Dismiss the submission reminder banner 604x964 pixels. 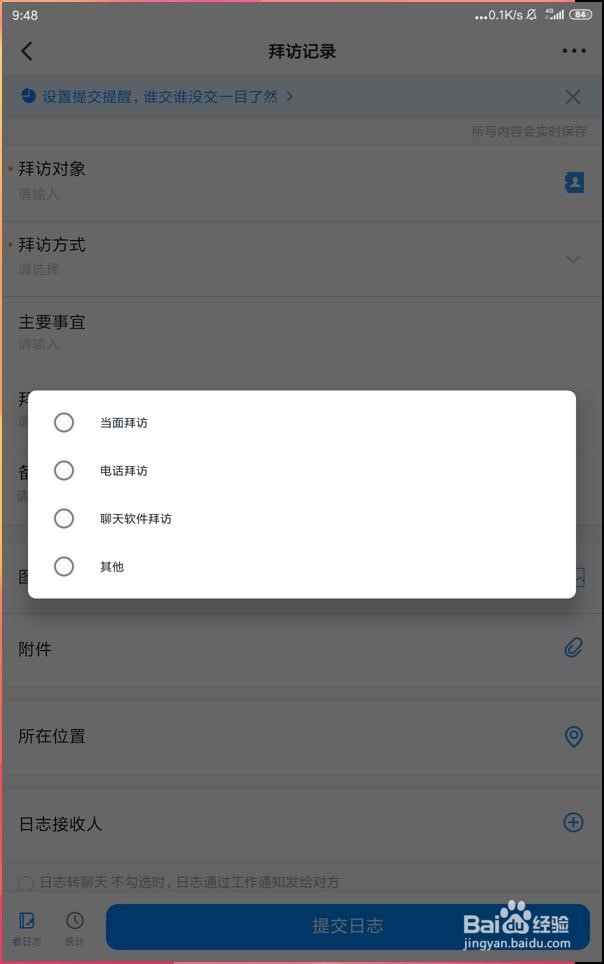coord(573,97)
